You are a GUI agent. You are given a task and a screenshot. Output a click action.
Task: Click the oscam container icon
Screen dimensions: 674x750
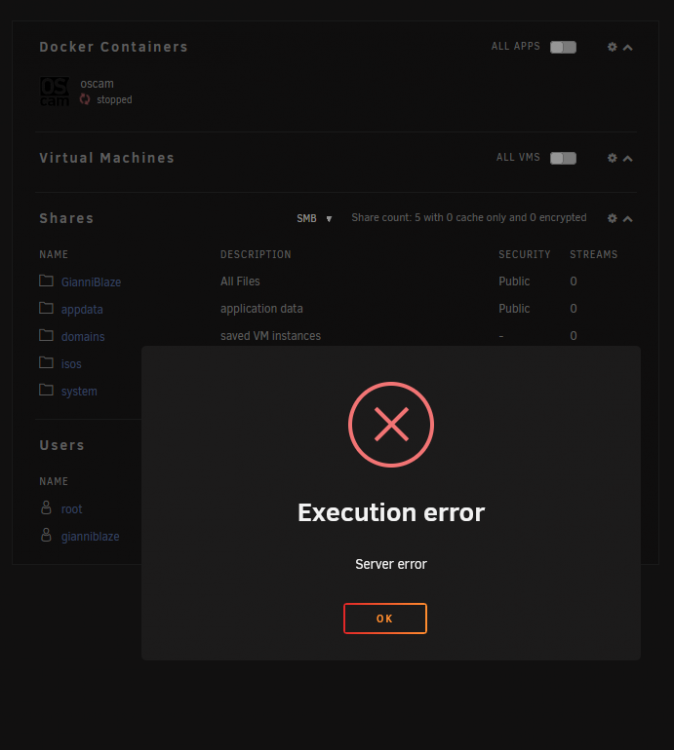54,91
